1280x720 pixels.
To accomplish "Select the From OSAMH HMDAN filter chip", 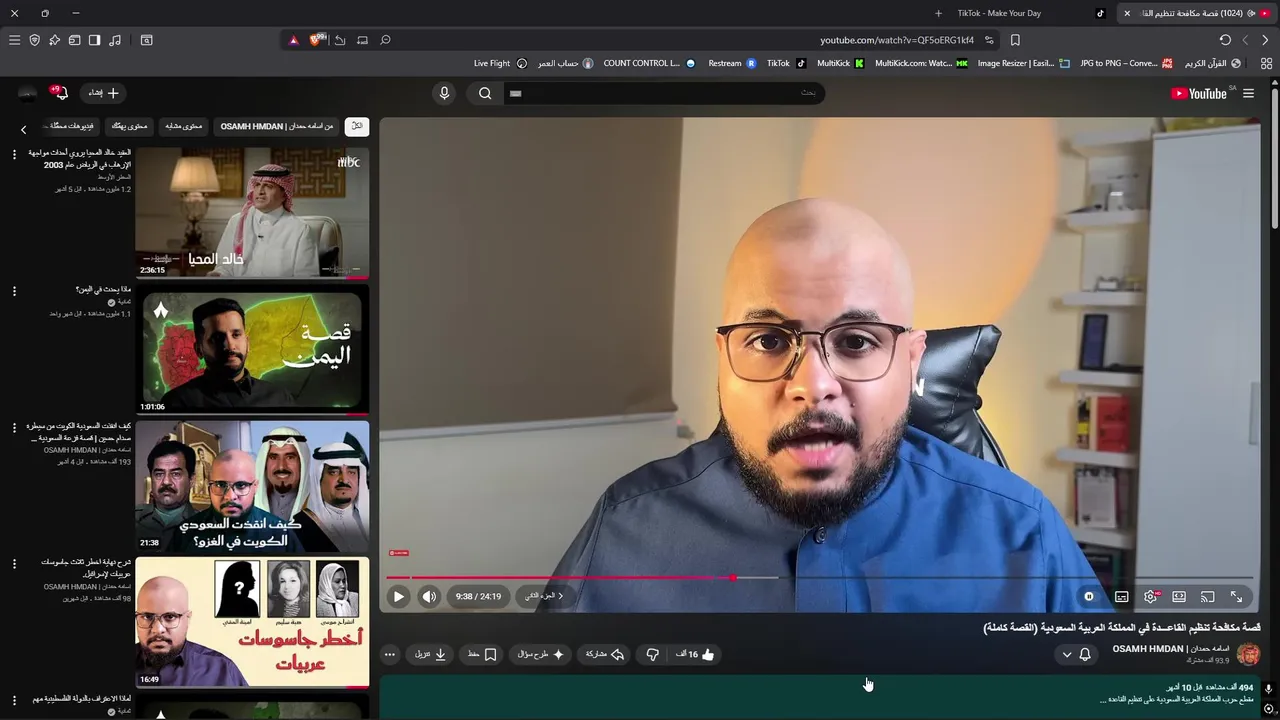I will pos(277,126).
